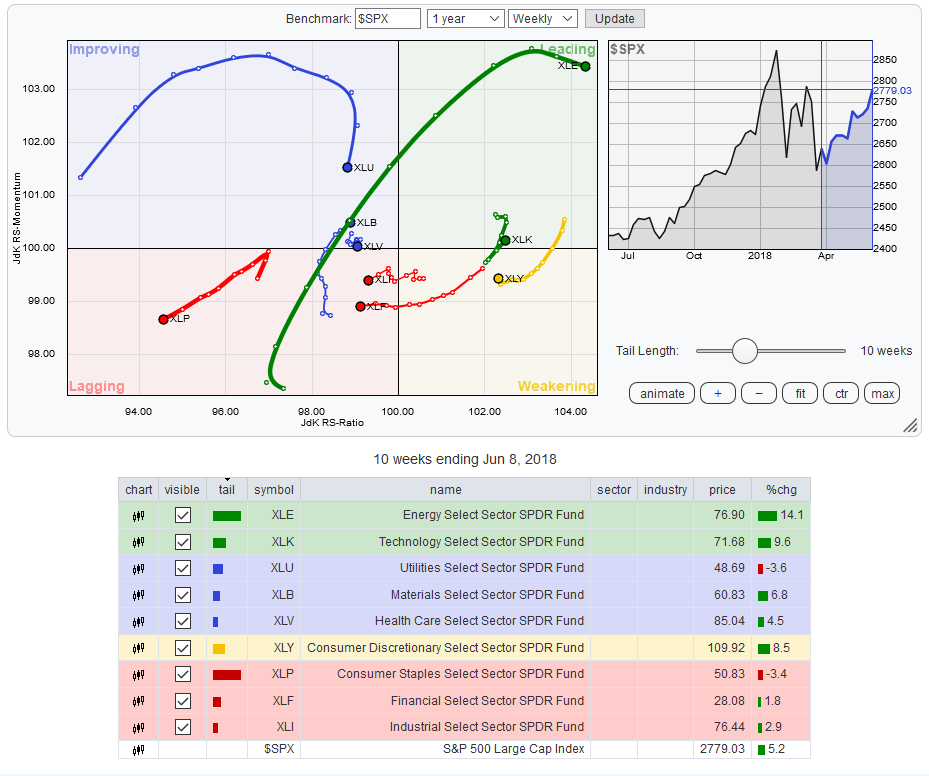Sort table by price column header
This screenshot has height=776, width=929.
pos(722,490)
